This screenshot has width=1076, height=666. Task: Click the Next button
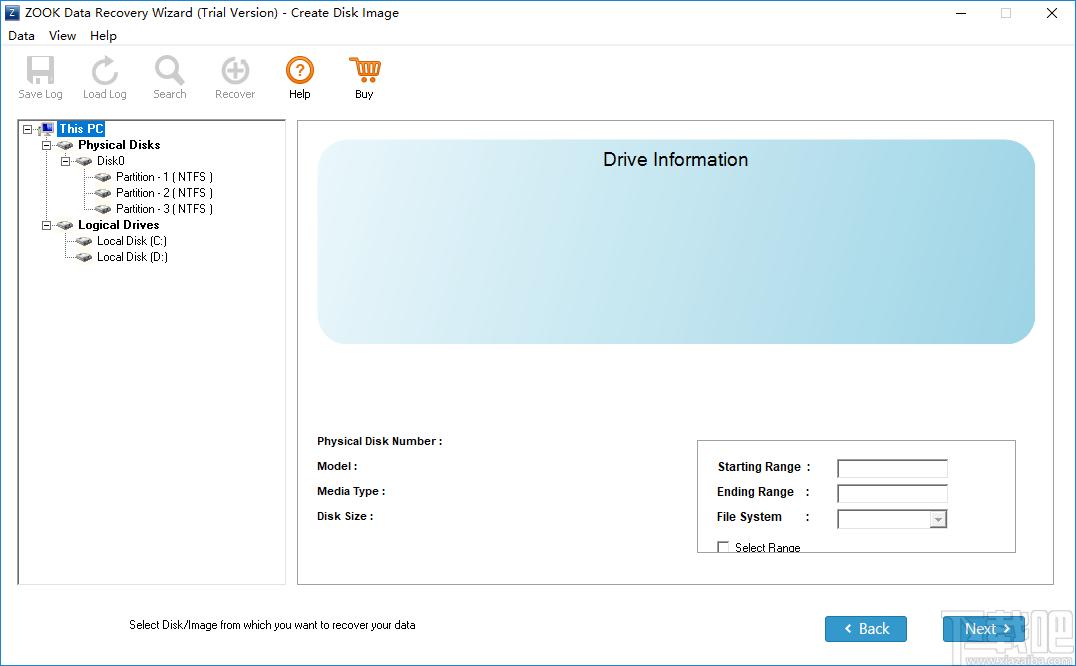tap(983, 629)
